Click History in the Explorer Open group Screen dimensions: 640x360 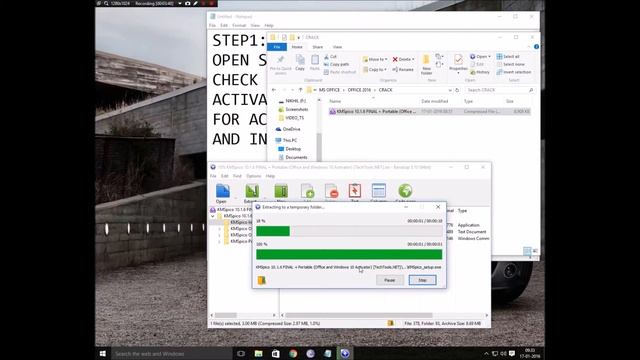[480, 72]
